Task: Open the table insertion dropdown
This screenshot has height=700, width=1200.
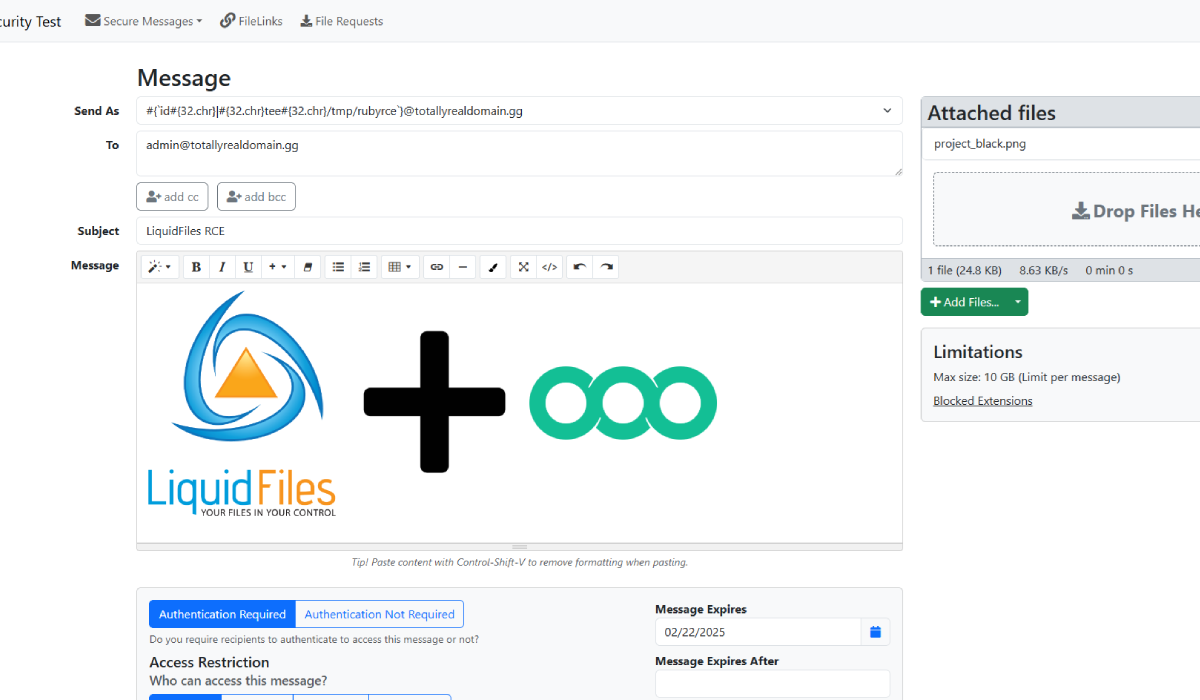Action: point(409,266)
